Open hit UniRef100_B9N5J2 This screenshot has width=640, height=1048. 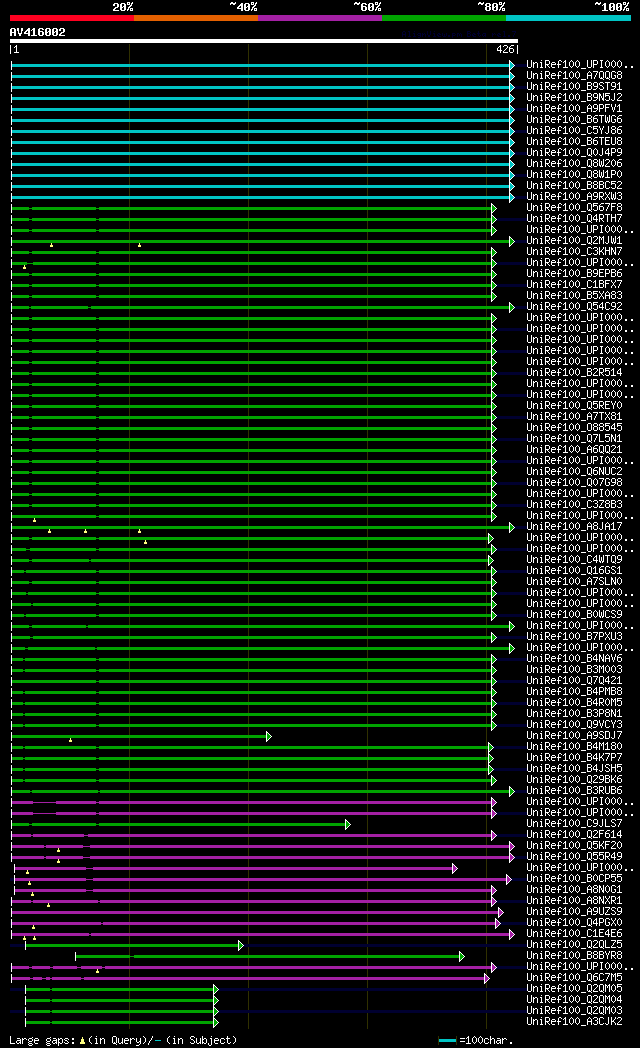[574, 98]
